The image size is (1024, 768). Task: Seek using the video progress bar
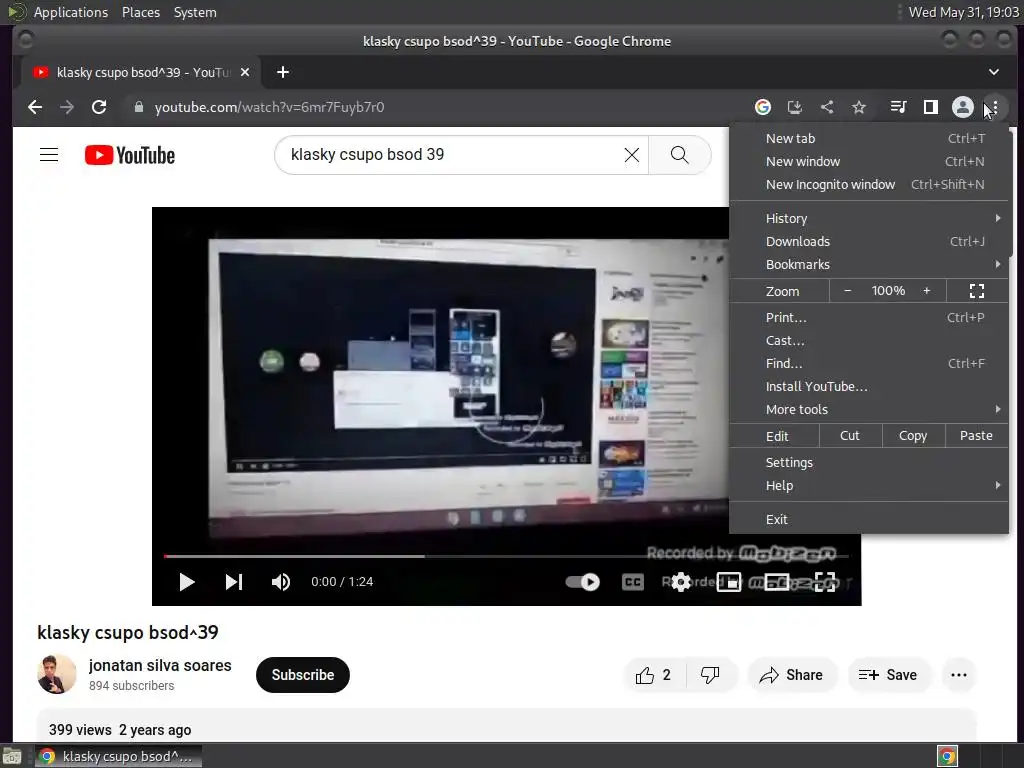[x=506, y=556]
